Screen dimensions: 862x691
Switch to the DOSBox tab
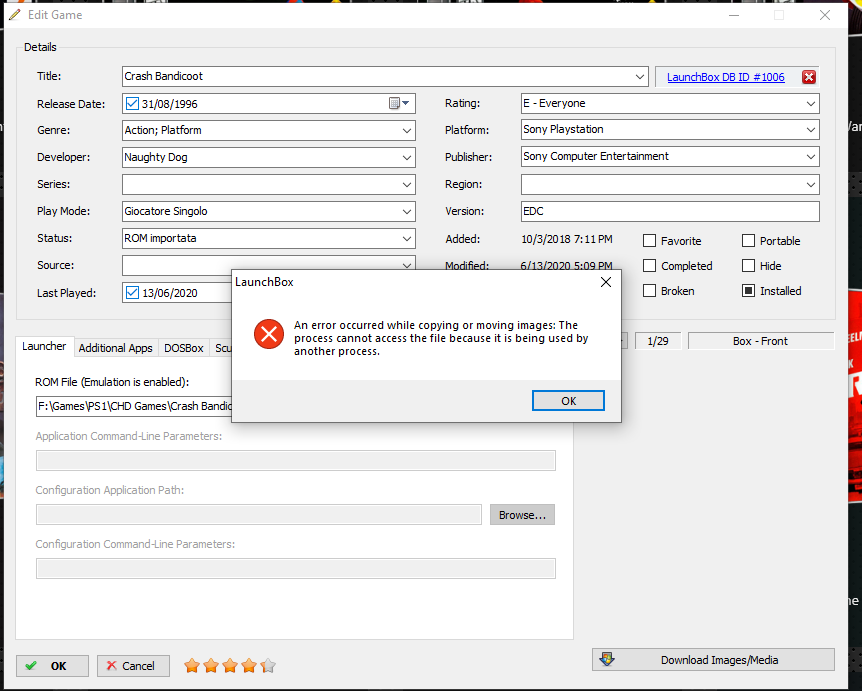[x=184, y=348]
